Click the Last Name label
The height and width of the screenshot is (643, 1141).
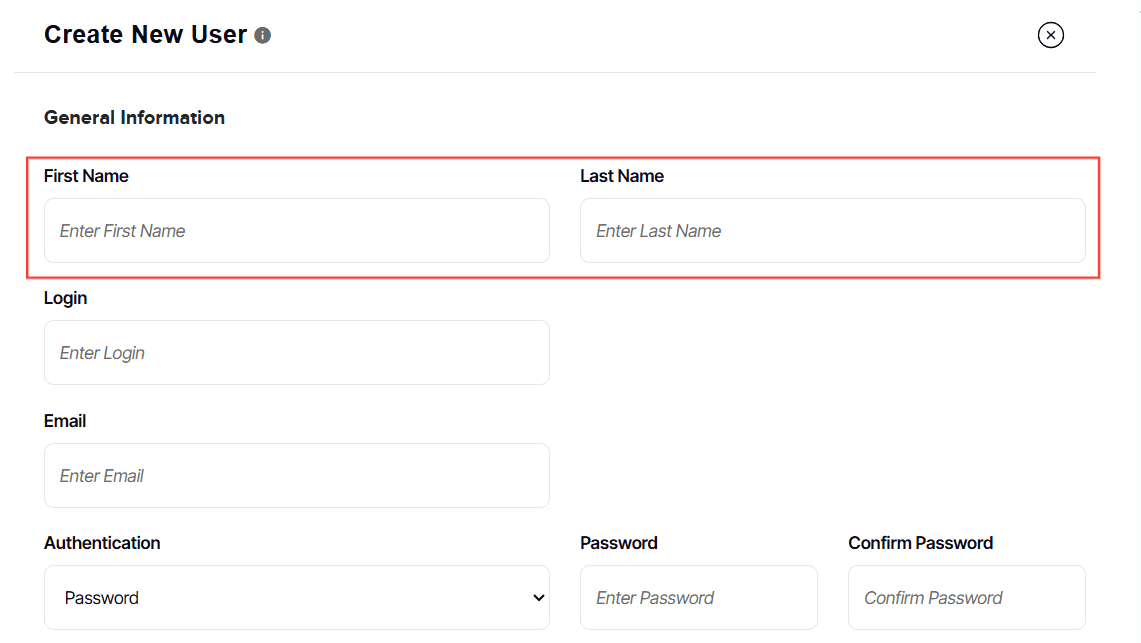coord(622,176)
